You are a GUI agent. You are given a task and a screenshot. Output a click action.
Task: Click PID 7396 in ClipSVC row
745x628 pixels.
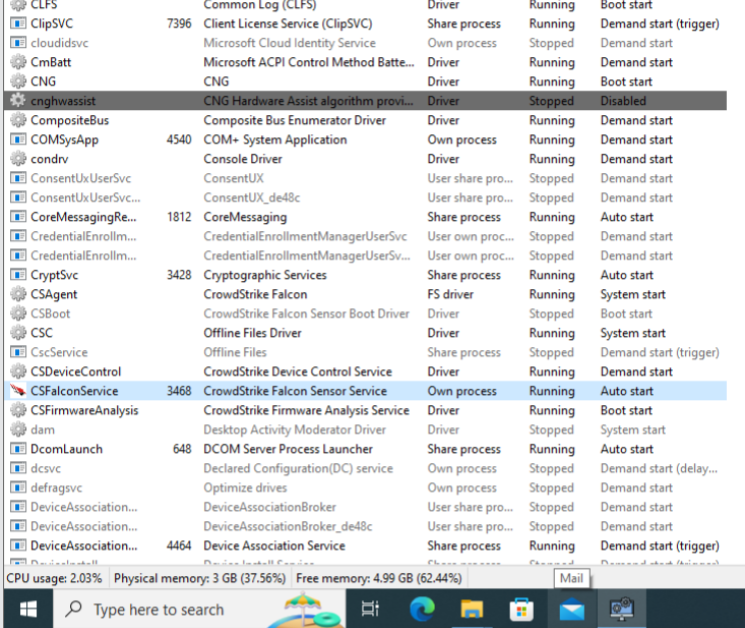(x=179, y=23)
